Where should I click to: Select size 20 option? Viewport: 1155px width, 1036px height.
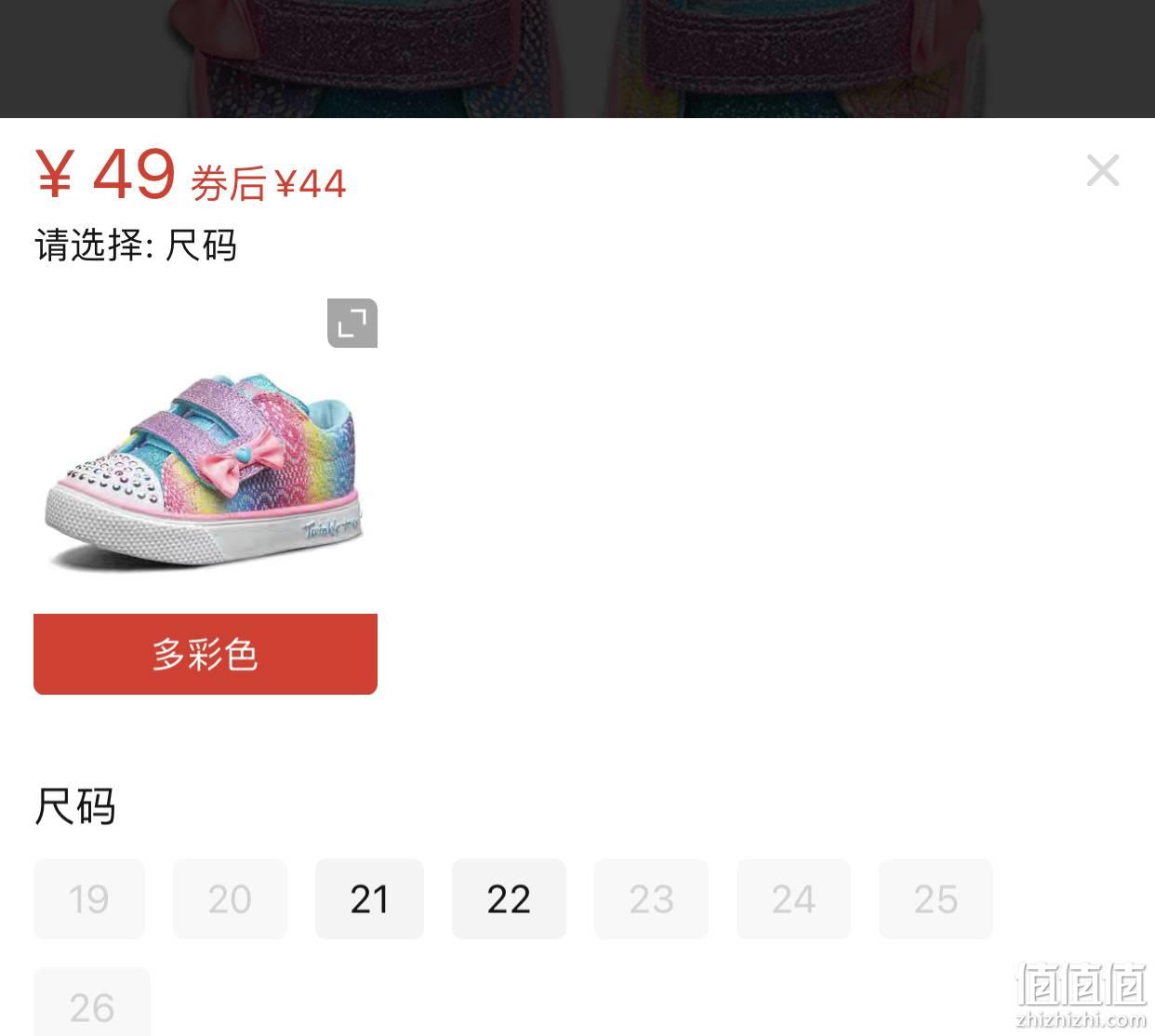[230, 899]
